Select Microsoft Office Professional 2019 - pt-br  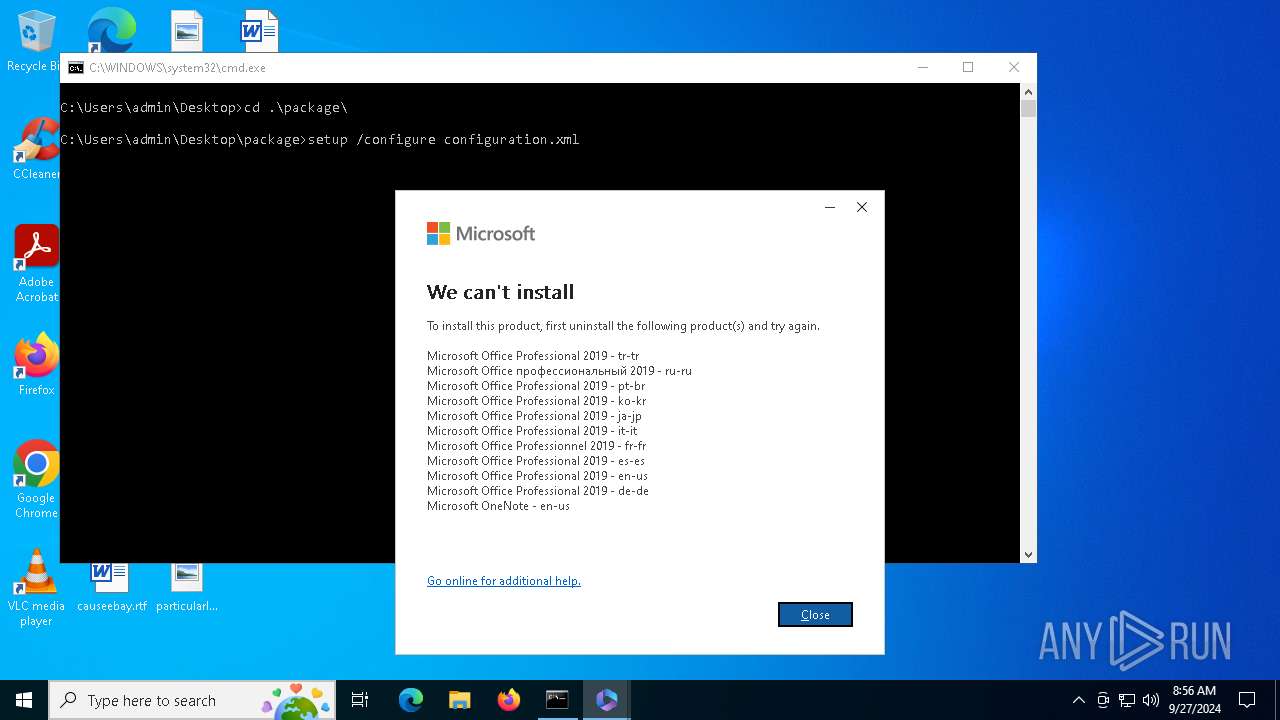point(536,386)
